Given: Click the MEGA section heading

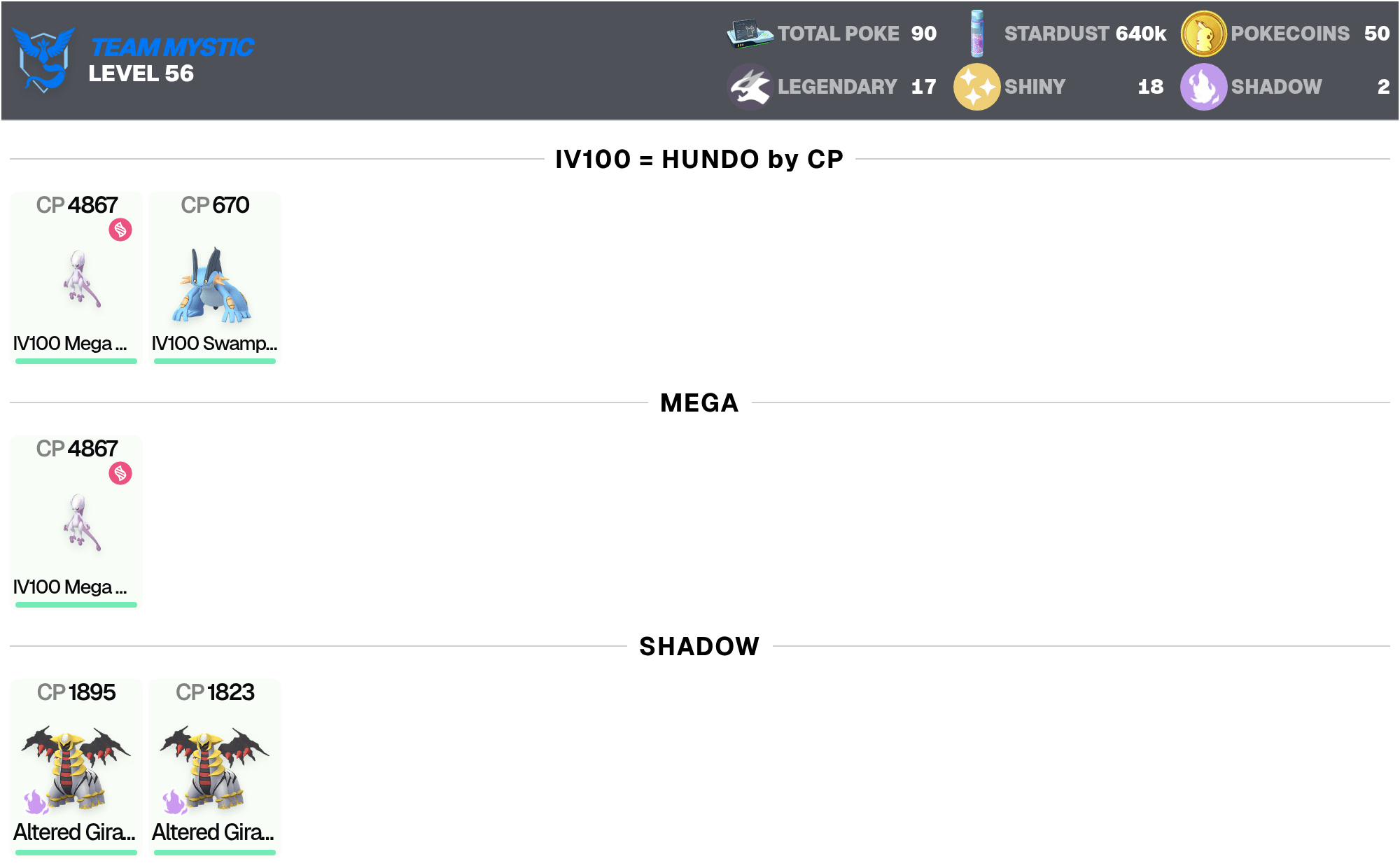Looking at the screenshot, I should pyautogui.click(x=699, y=402).
